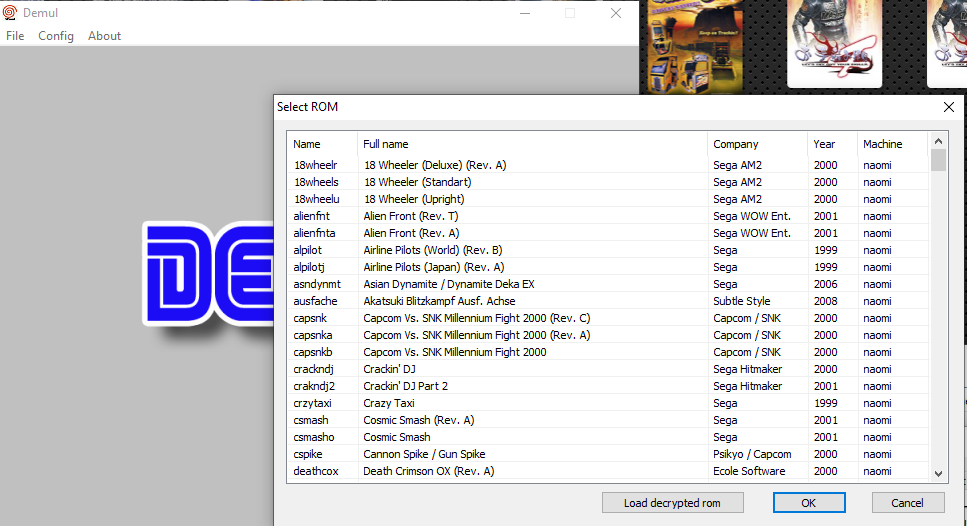
Task: Click 'Subtle Style' company cell
Action: pyautogui.click(x=741, y=301)
